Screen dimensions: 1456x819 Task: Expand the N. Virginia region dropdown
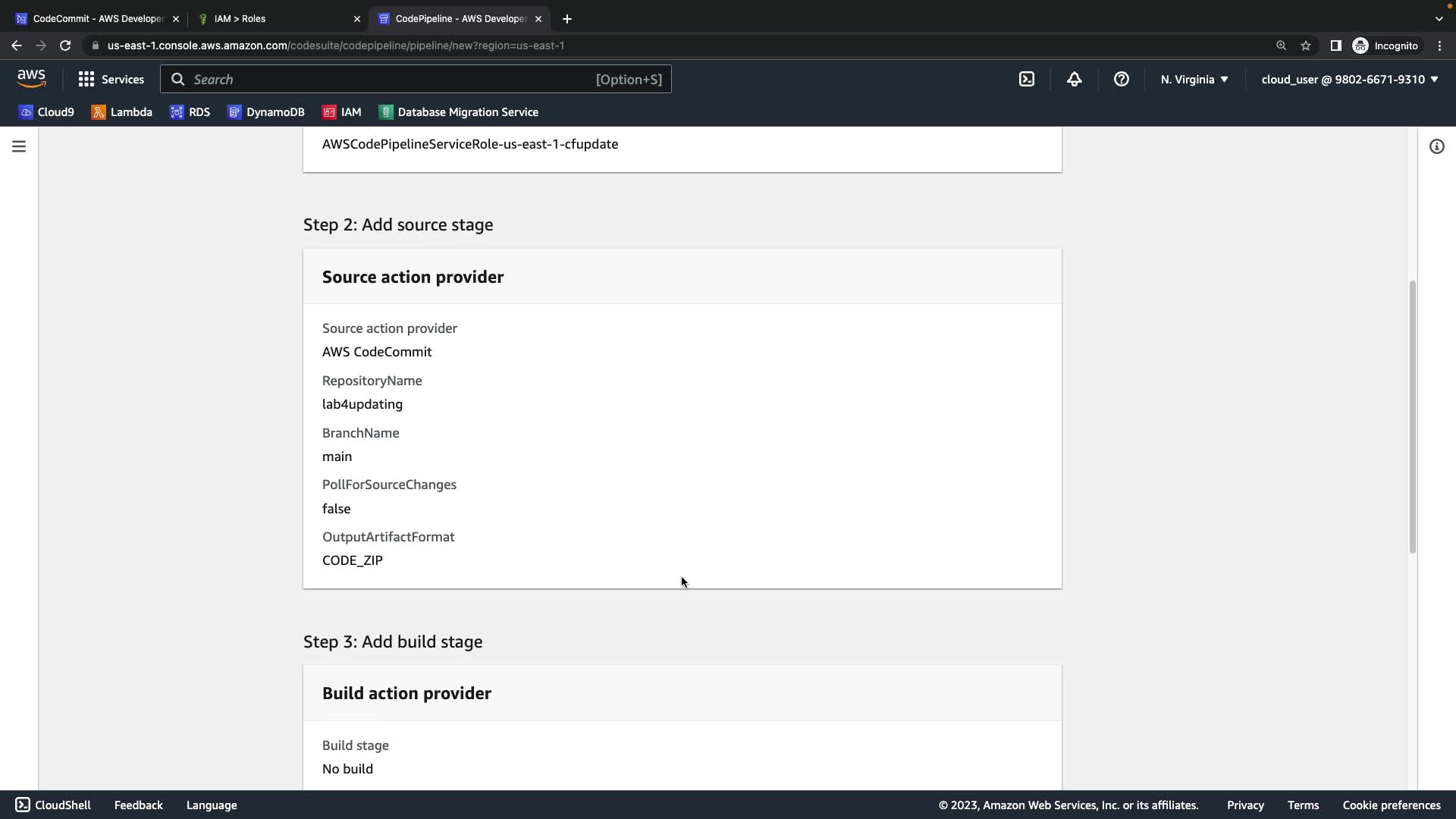point(1194,79)
